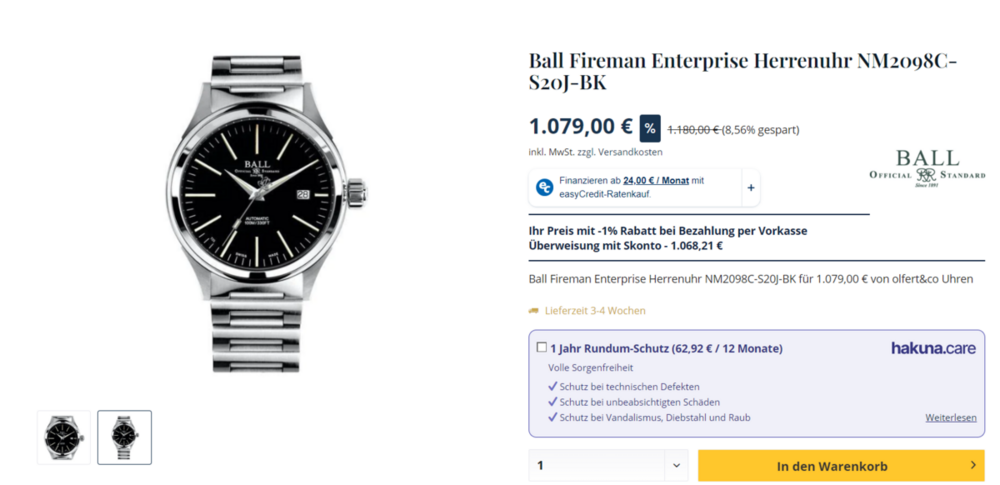The image size is (1000, 485).
Task: Select the first watch thumbnail
Action: (64, 437)
